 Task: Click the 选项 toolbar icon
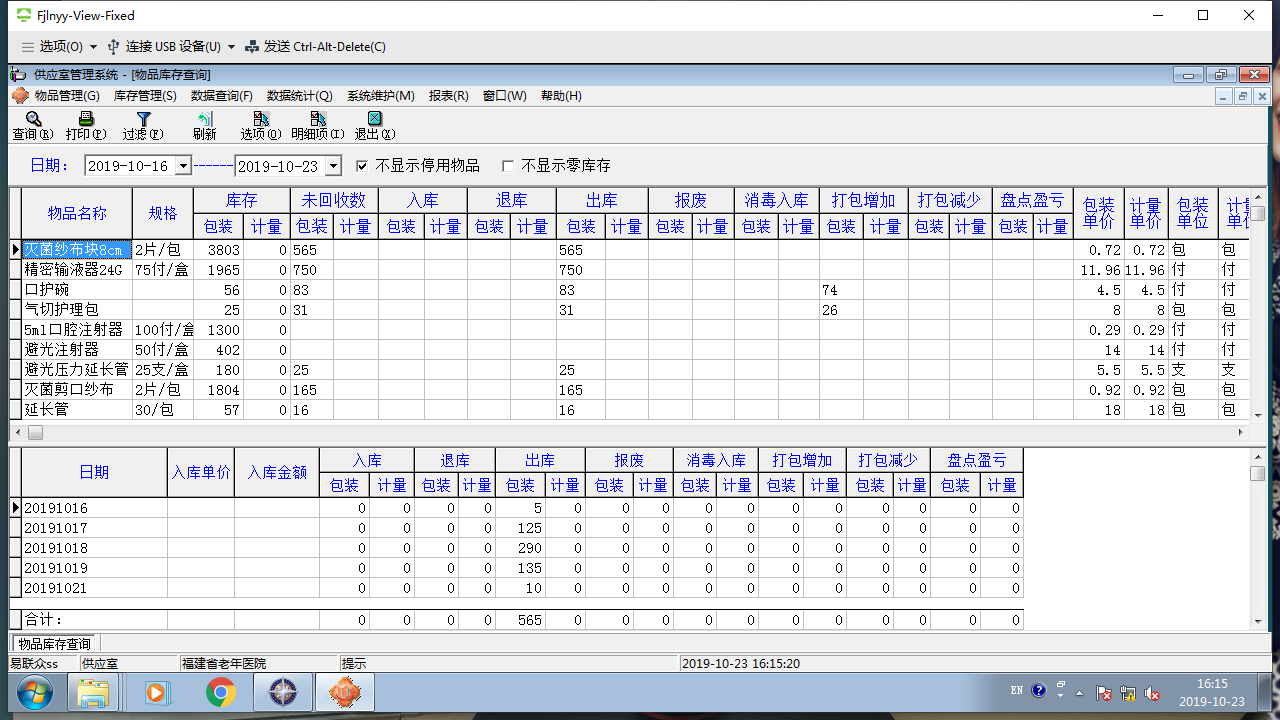[261, 119]
